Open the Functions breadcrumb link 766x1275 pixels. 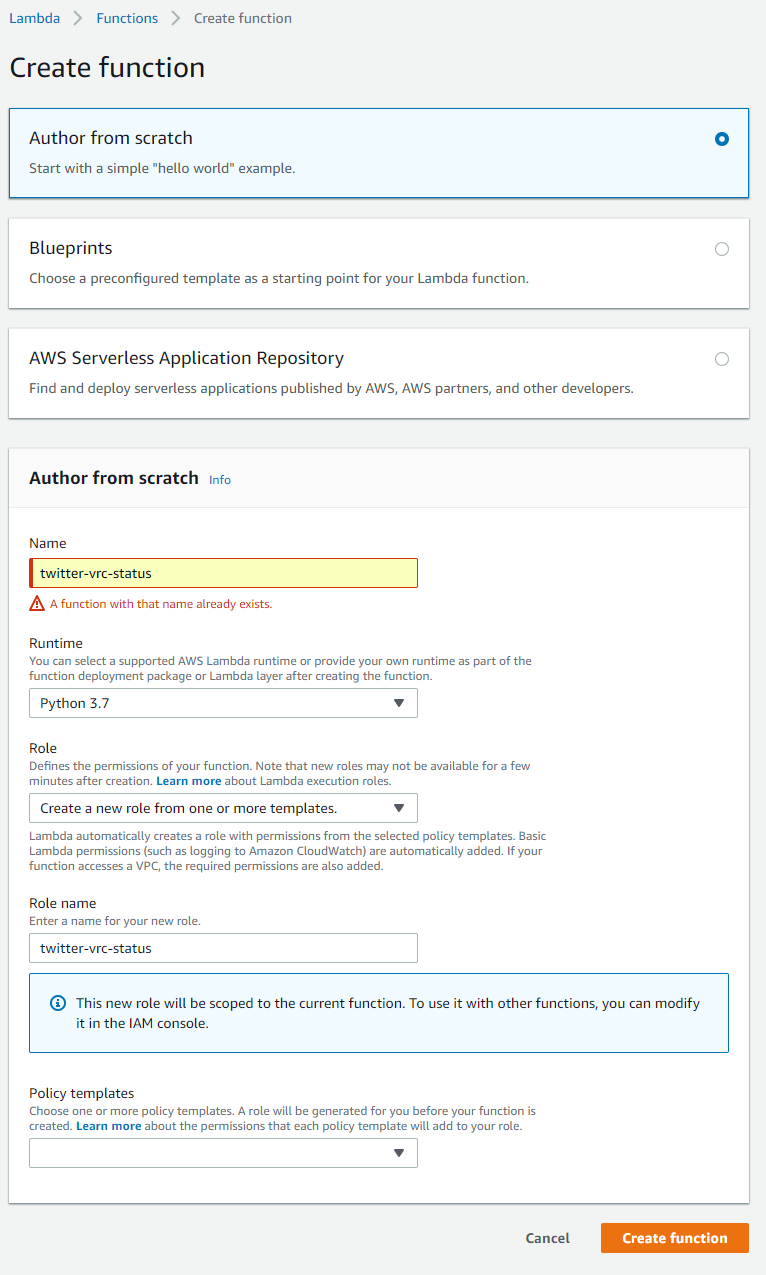pos(127,17)
